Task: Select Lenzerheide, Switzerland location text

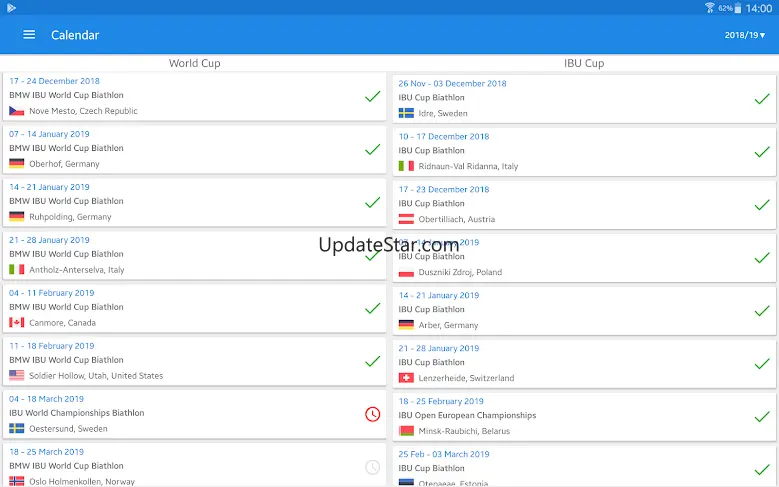Action: click(466, 378)
